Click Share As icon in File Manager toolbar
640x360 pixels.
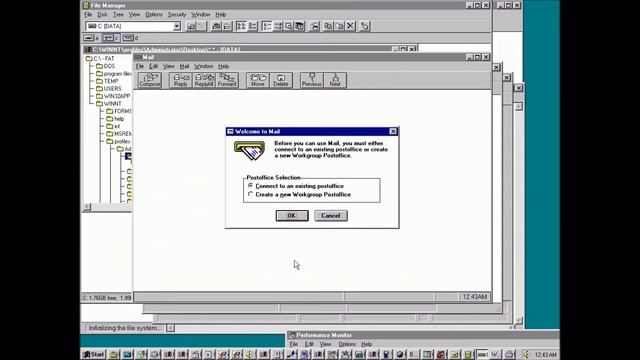pos(216,26)
